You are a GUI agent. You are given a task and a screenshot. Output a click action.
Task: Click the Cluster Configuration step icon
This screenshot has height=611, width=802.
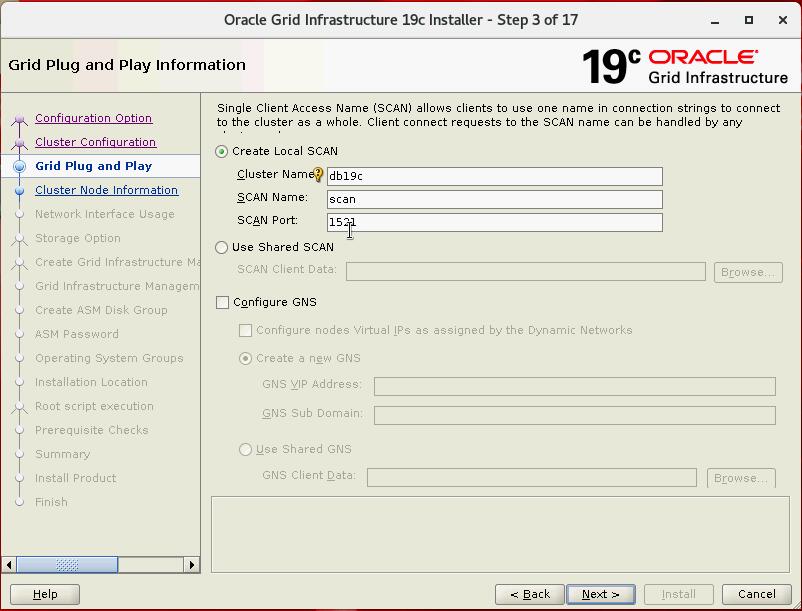coord(18,143)
